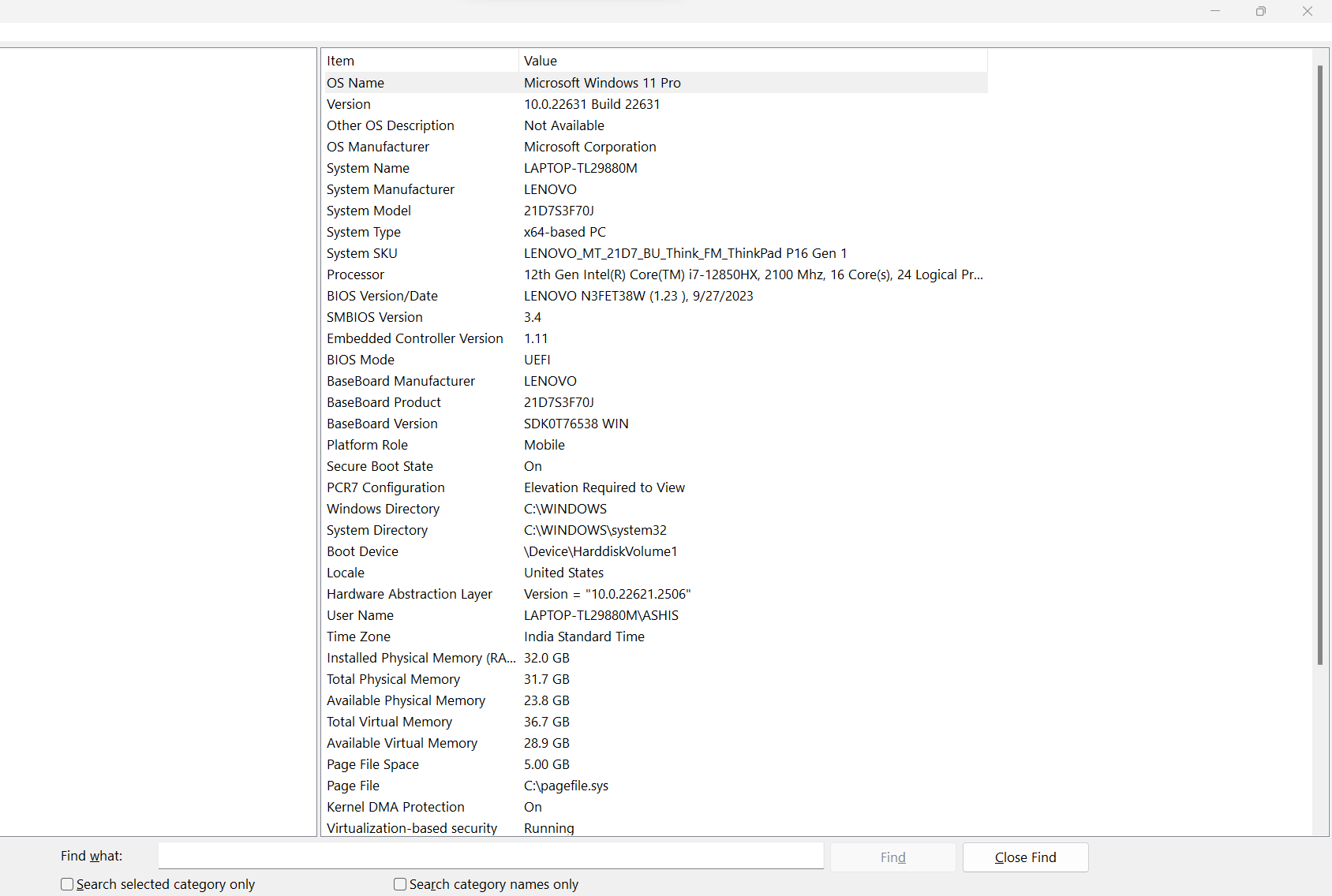Select the Locale row
Screen dimensions: 1332x896
[x=656, y=573]
